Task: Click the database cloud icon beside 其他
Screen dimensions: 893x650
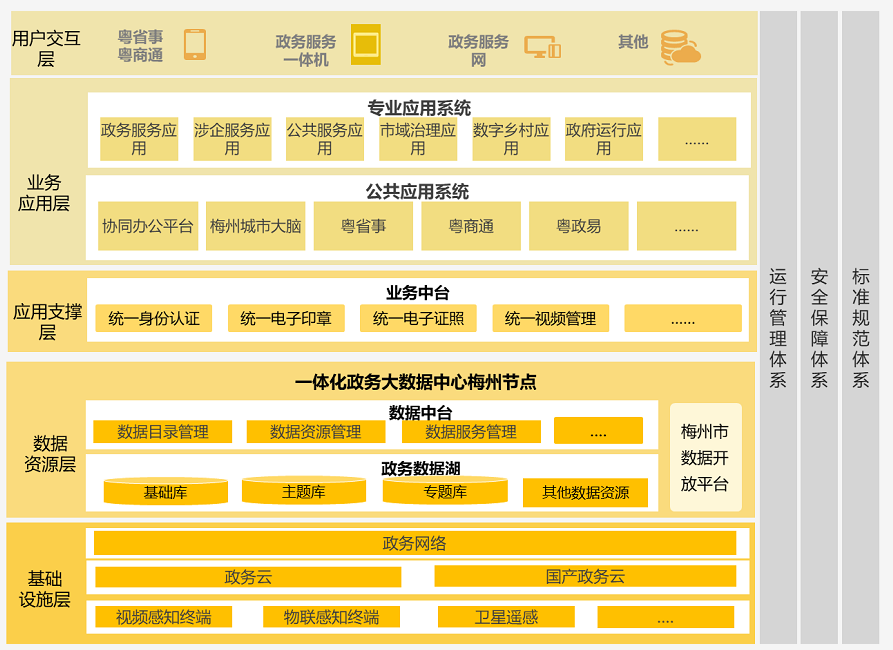Action: [x=680, y=47]
